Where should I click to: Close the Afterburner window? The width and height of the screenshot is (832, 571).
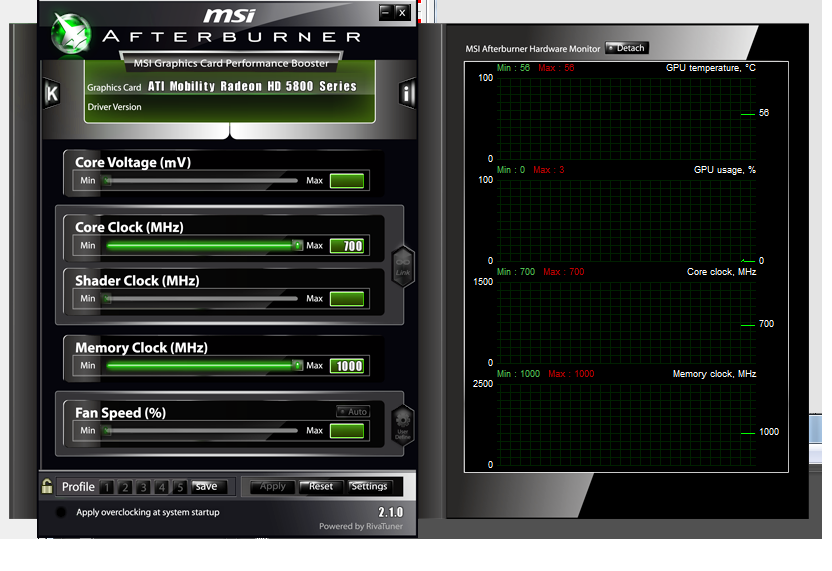point(402,12)
